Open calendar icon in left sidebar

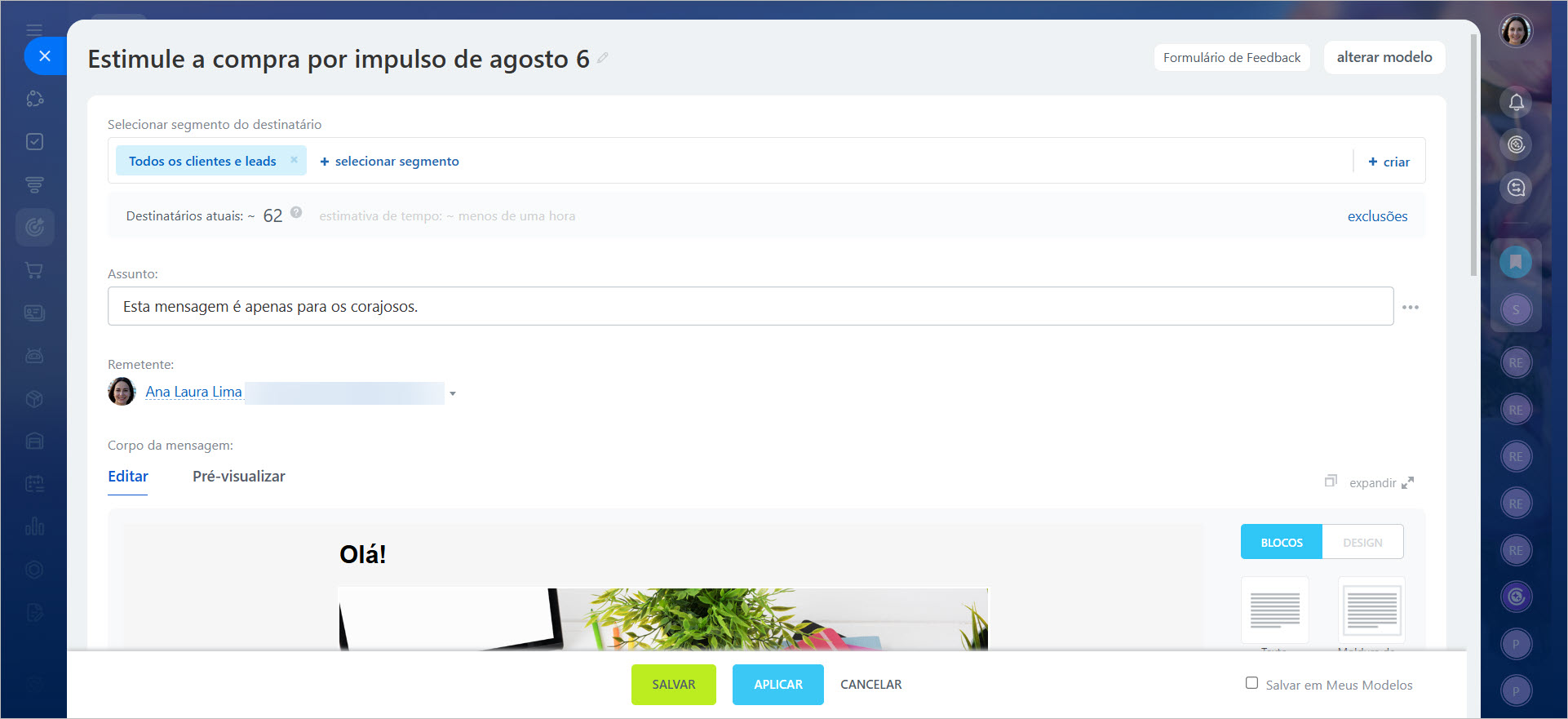point(34,484)
